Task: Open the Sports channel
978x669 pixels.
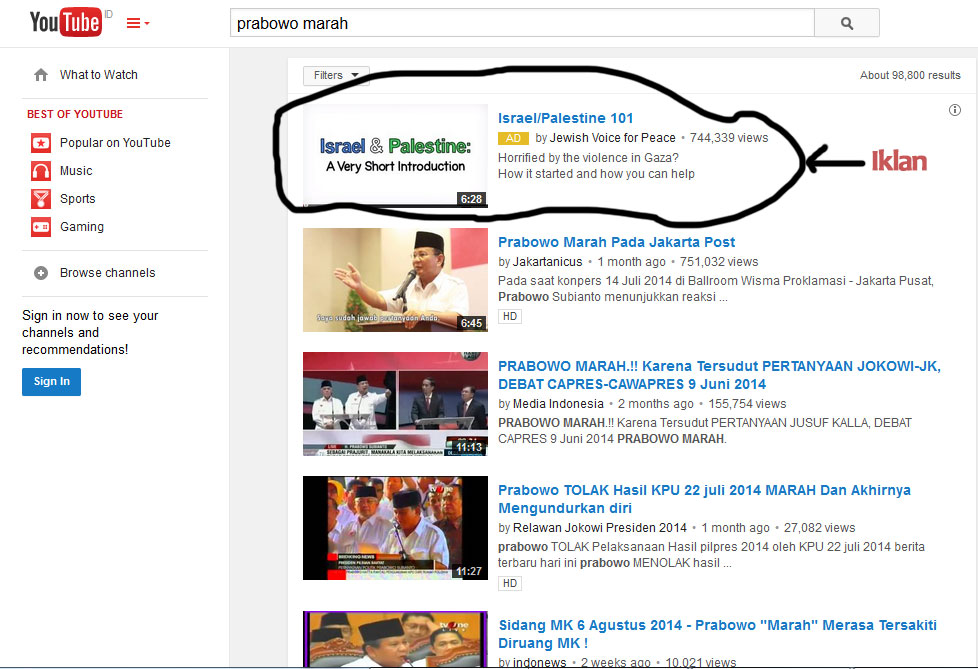Action: point(77,199)
